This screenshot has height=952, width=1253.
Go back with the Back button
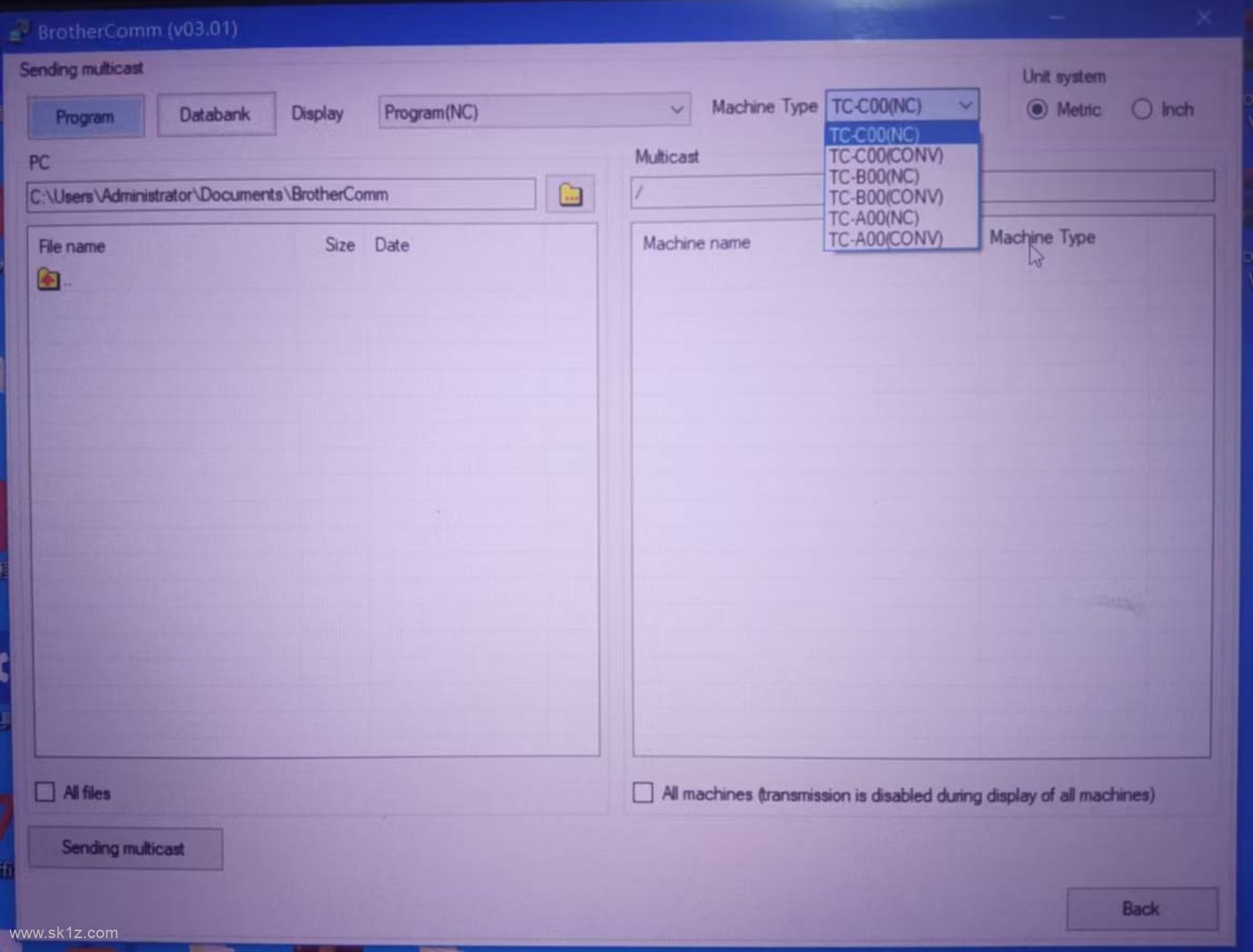coord(1142,909)
